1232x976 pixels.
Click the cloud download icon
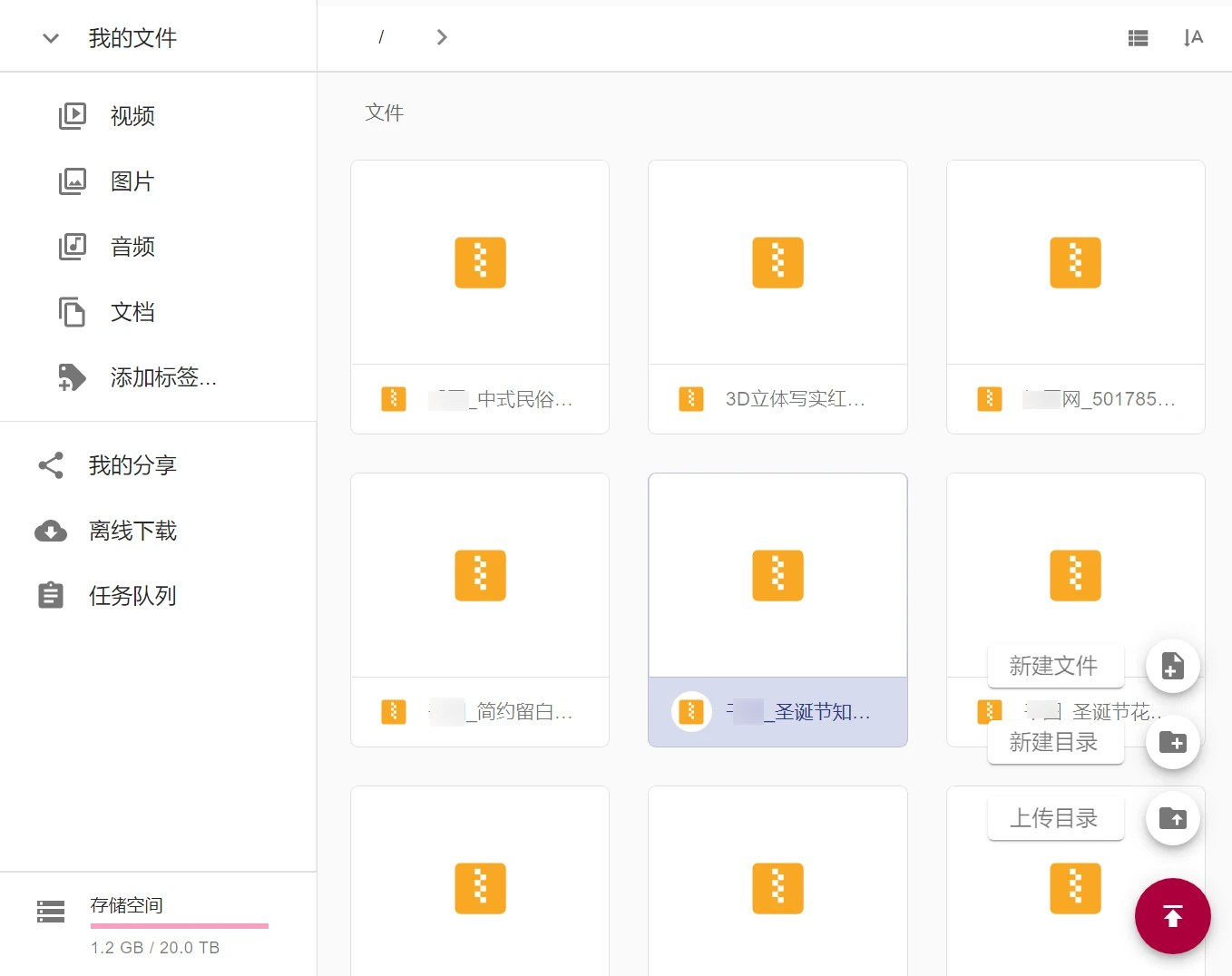[x=51, y=531]
